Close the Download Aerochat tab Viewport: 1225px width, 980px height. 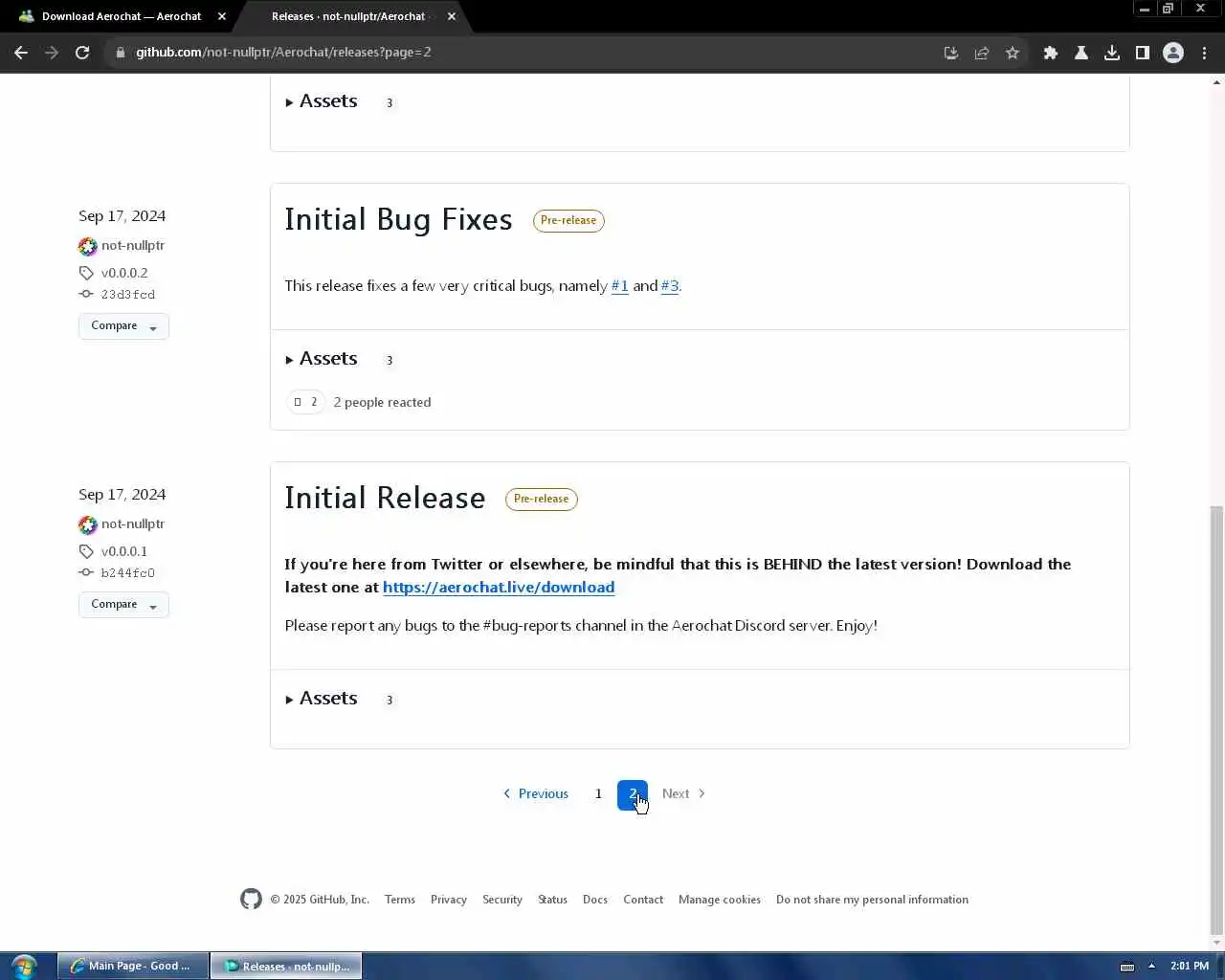pyautogui.click(x=222, y=16)
